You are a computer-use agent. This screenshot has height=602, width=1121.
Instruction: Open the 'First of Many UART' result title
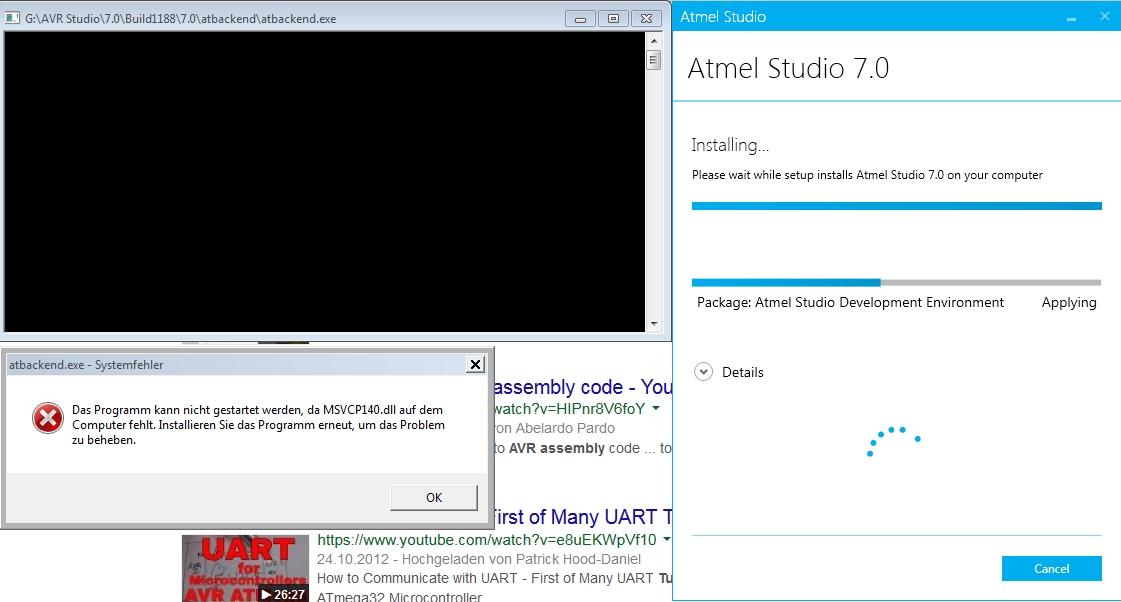(583, 517)
